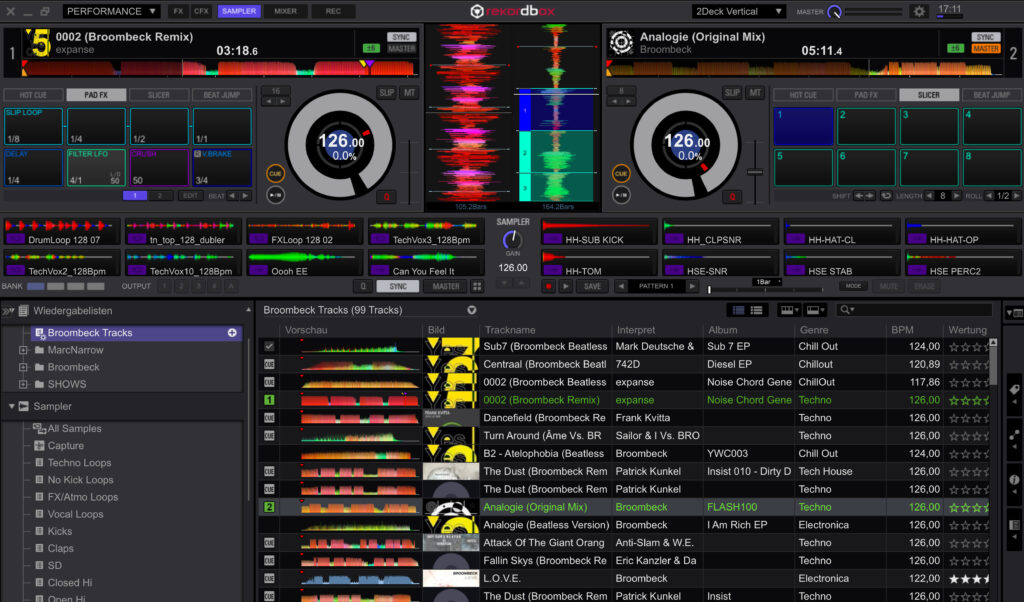Trigger the DrumLoop 128 07 sampler slot
Image resolution: width=1024 pixels, height=602 pixels.
click(62, 233)
